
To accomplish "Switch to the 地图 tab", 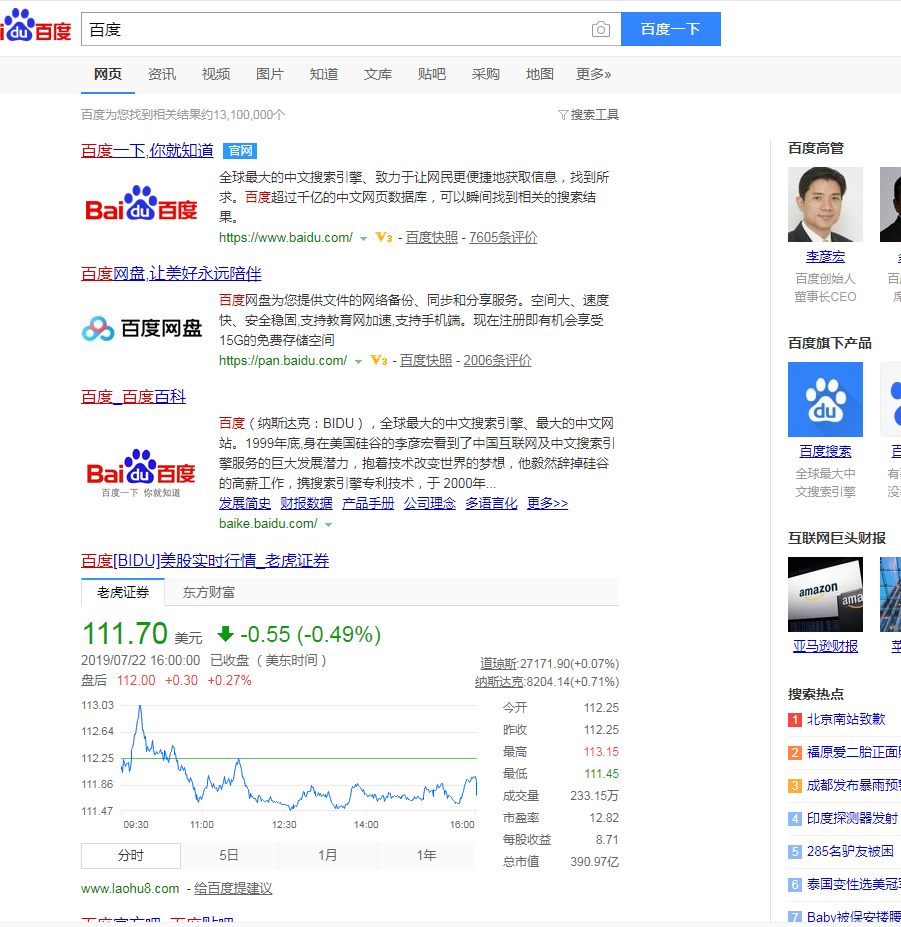I will click(540, 74).
